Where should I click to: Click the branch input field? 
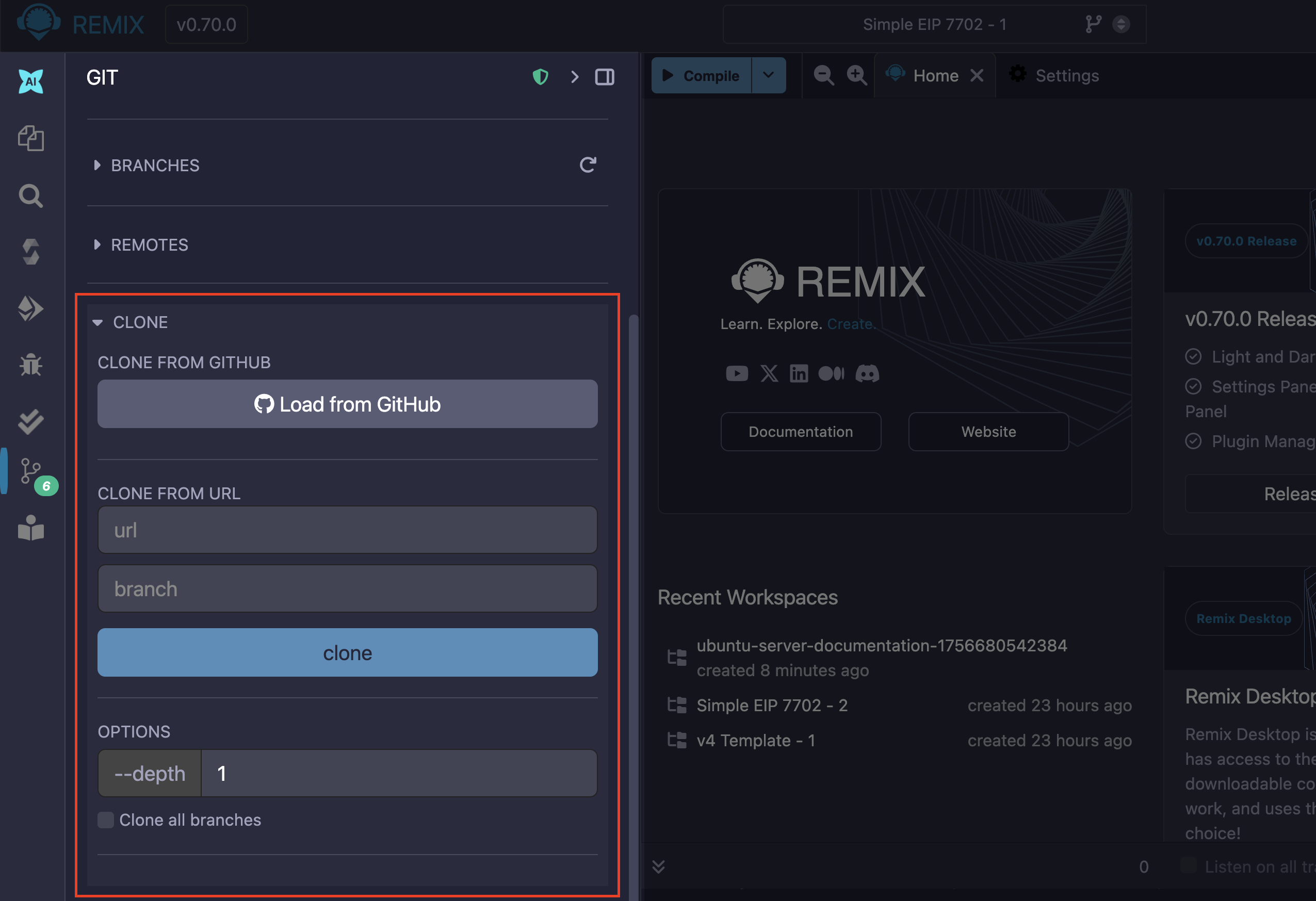(347, 588)
